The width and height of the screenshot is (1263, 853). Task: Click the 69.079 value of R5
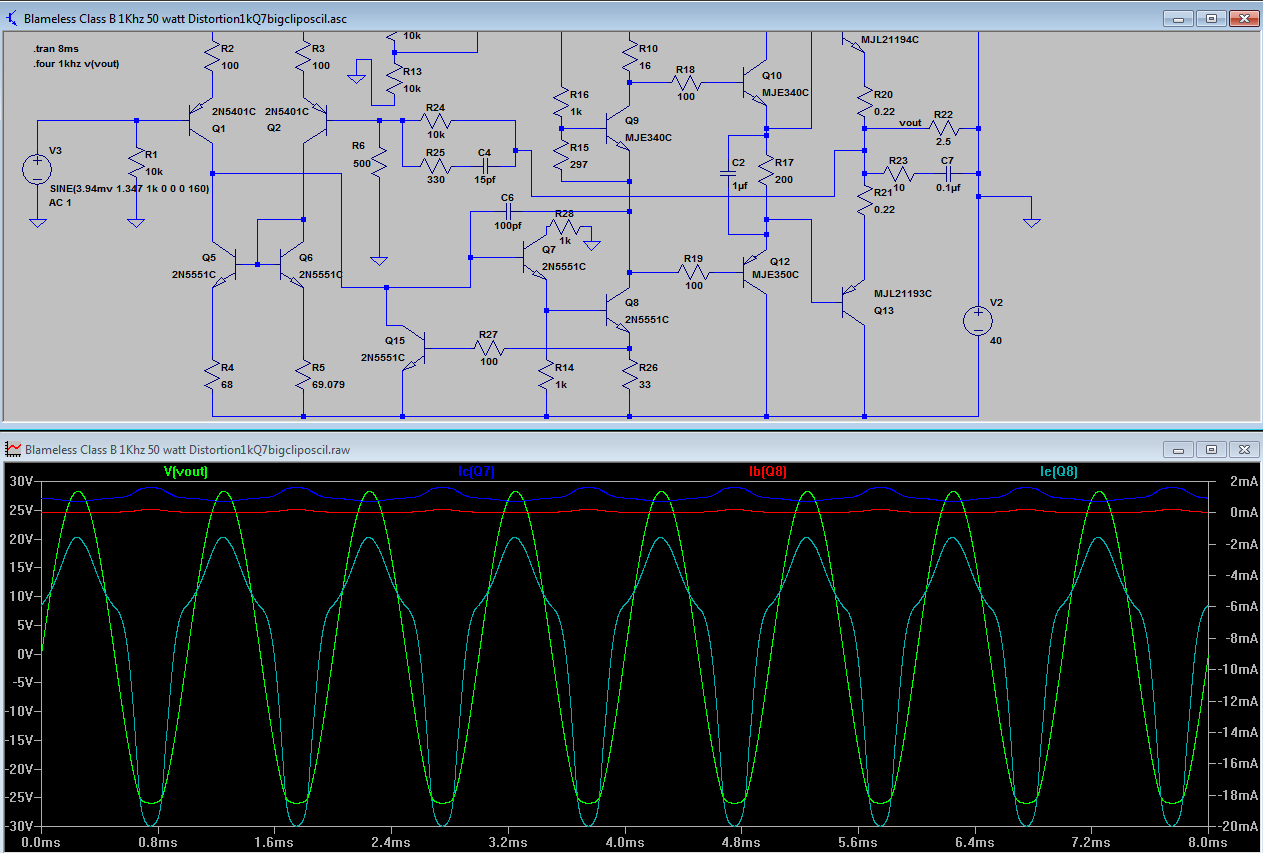pos(330,383)
